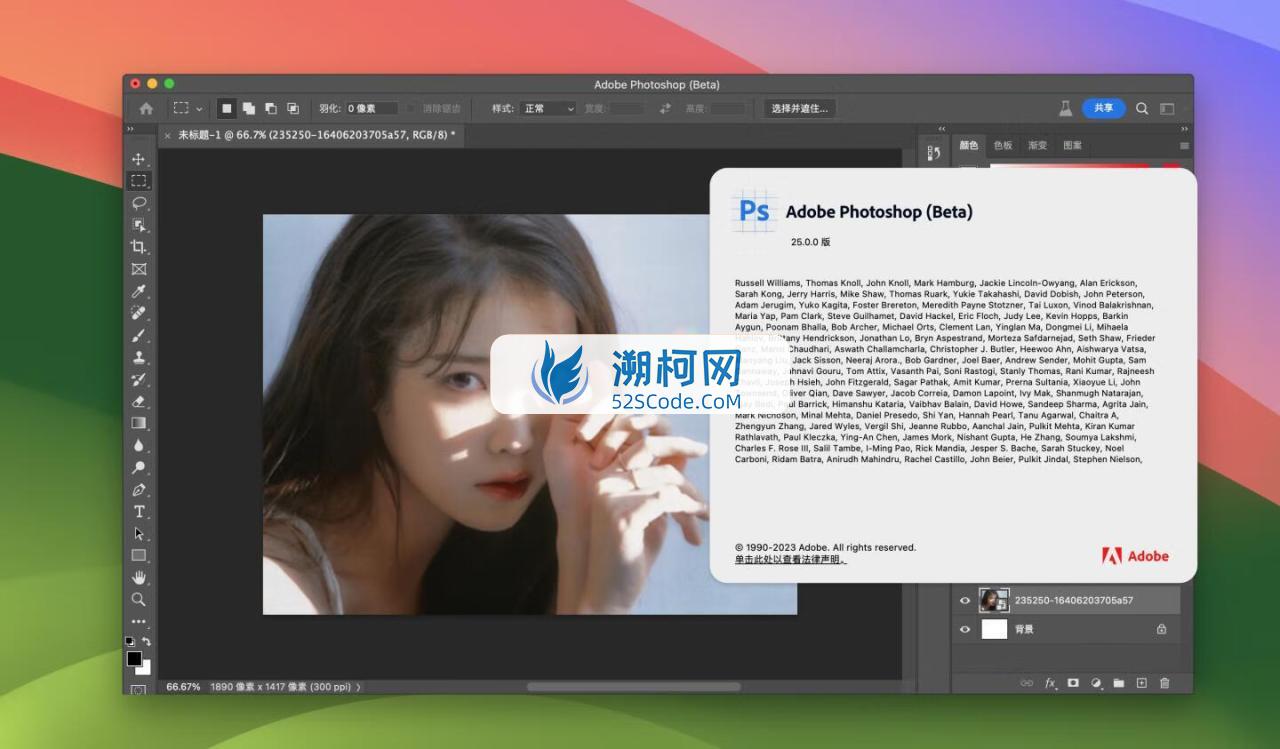Viewport: 1280px width, 749px height.
Task: Choose Subtract from selection mode
Action: [x=271, y=108]
